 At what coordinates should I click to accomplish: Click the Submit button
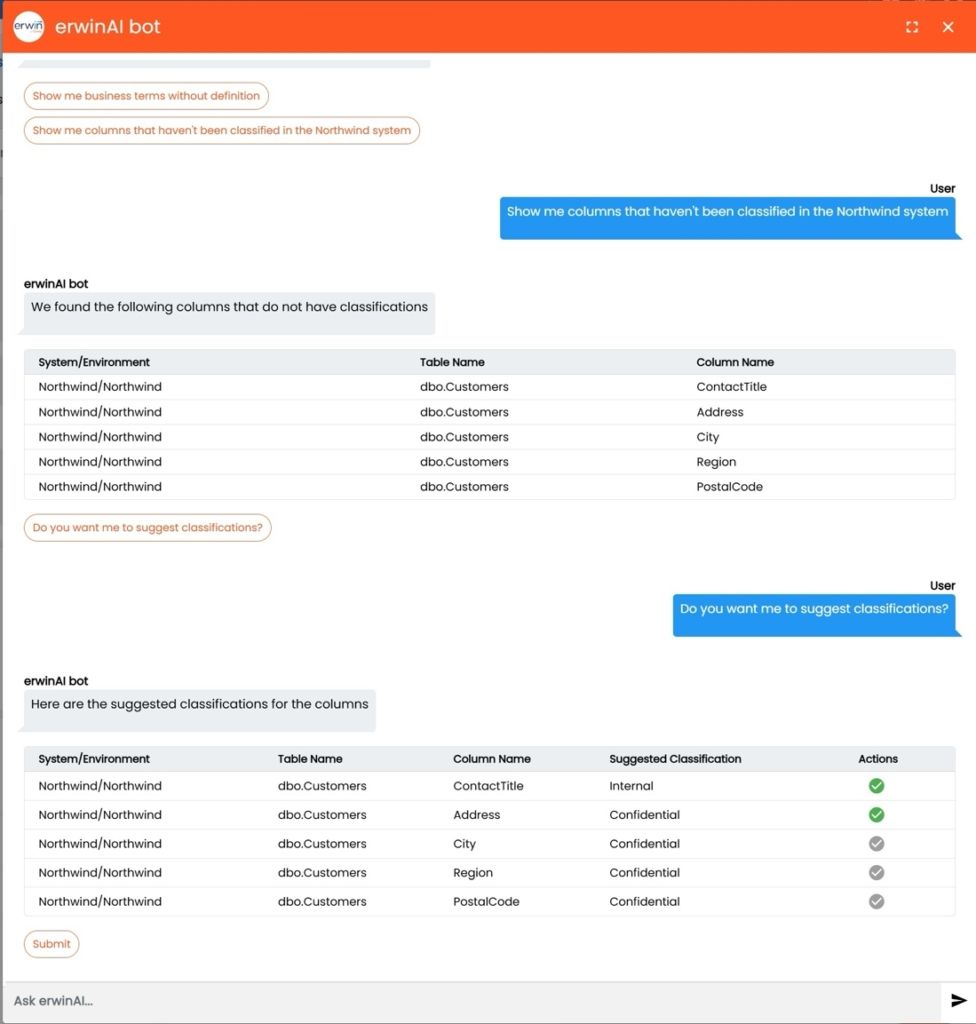click(51, 944)
